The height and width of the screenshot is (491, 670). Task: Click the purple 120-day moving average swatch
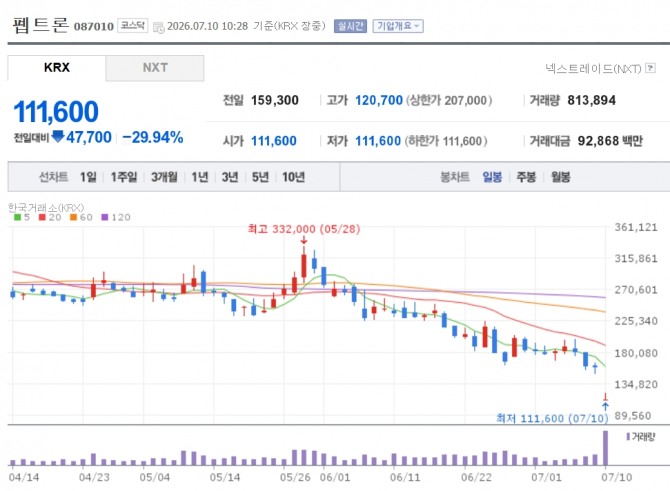pos(105,217)
